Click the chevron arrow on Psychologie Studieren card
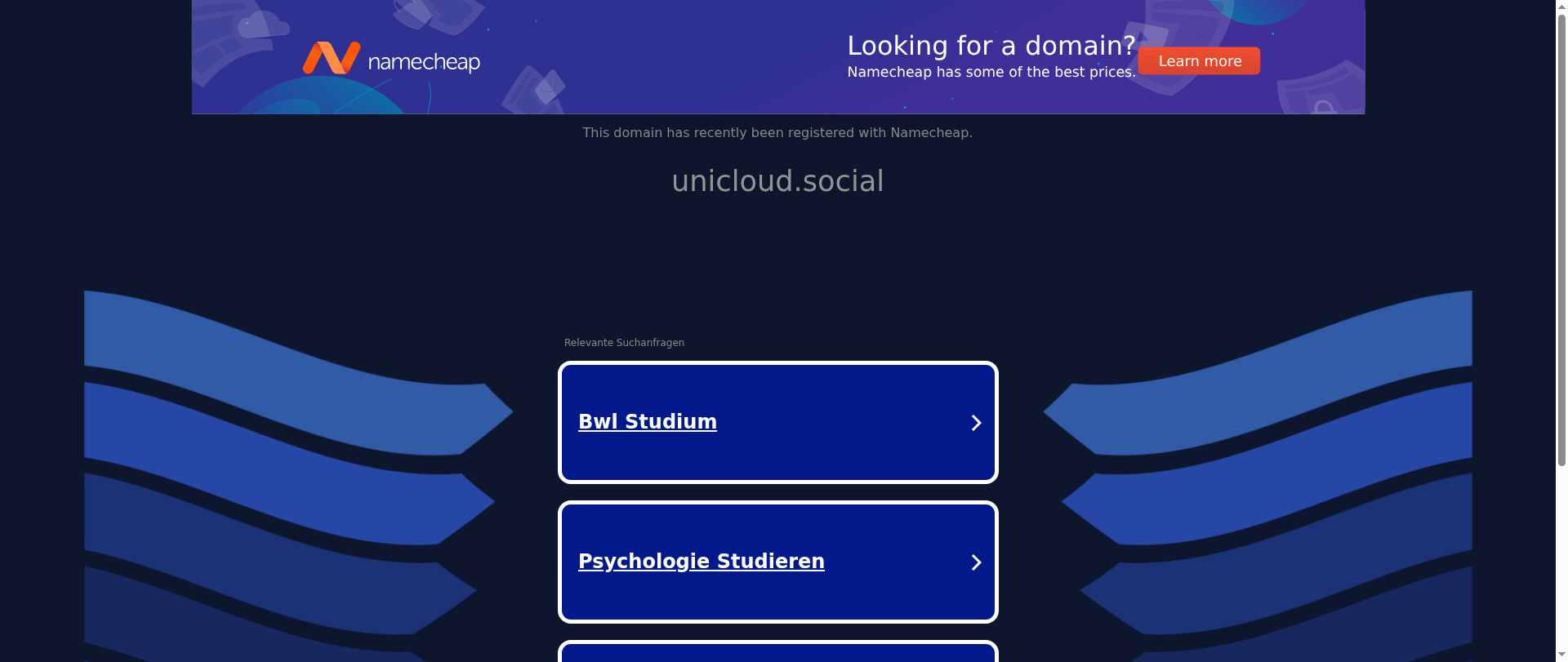The width and height of the screenshot is (1568, 662). point(976,562)
